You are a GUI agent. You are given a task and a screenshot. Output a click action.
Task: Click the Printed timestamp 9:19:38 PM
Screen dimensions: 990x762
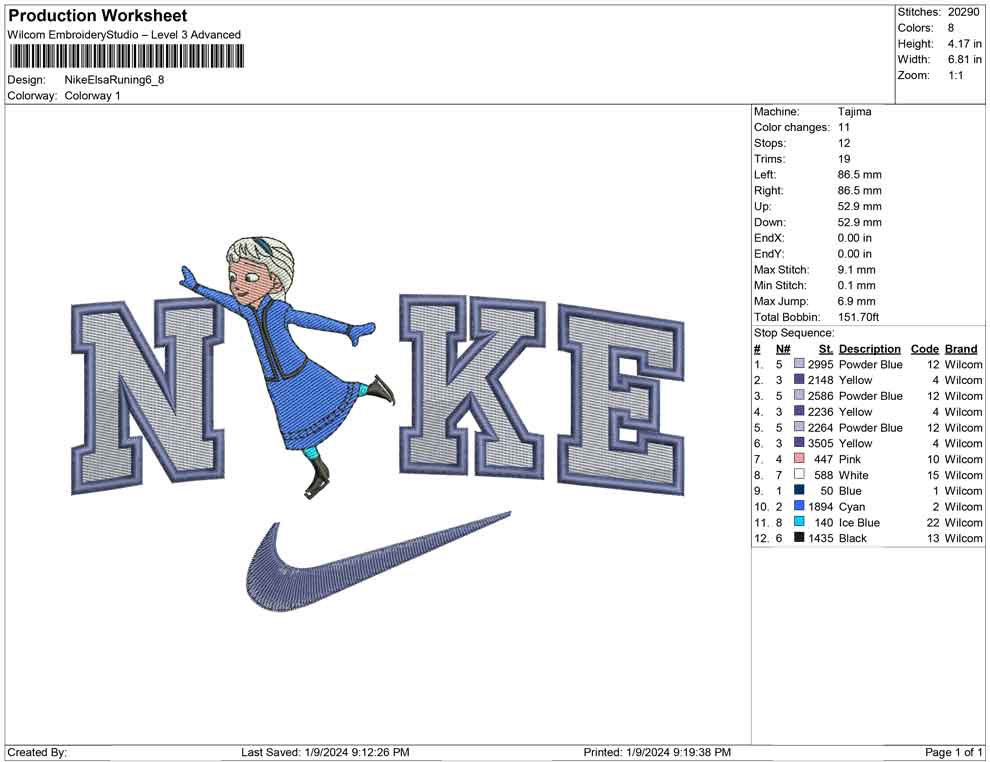[x=701, y=752]
